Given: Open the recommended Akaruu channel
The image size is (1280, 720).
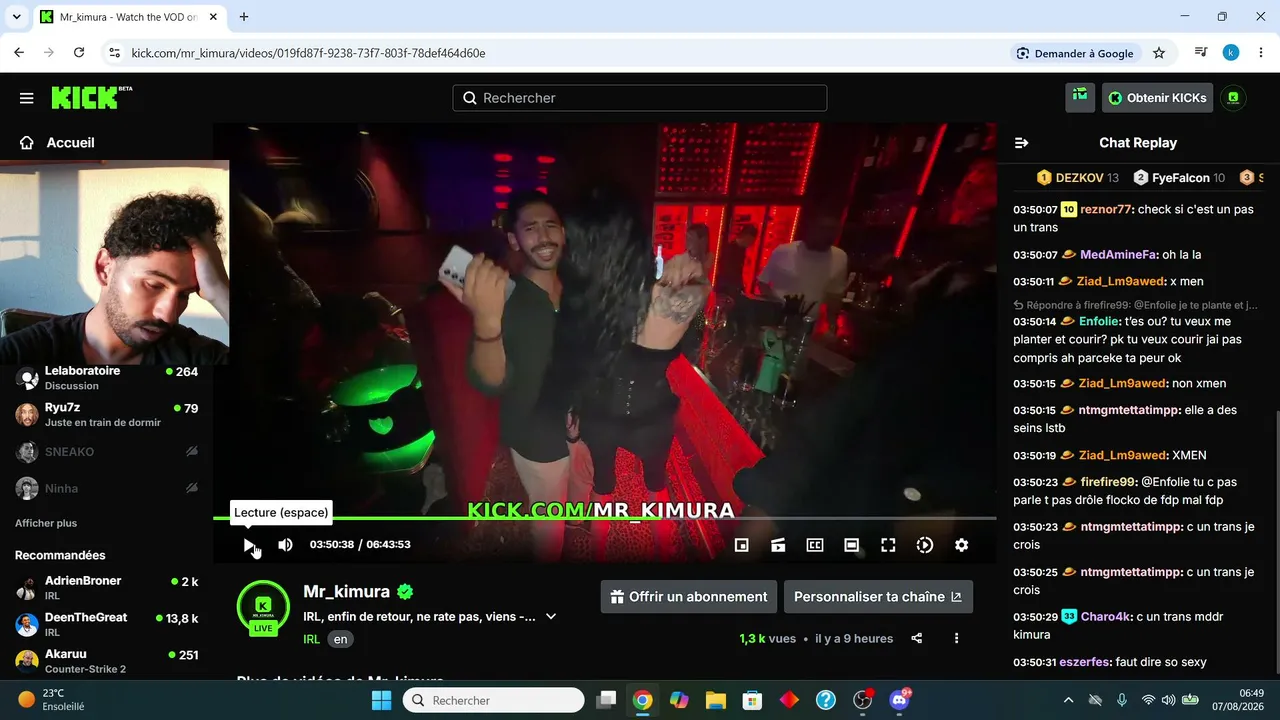Looking at the screenshot, I should pyautogui.click(x=106, y=661).
